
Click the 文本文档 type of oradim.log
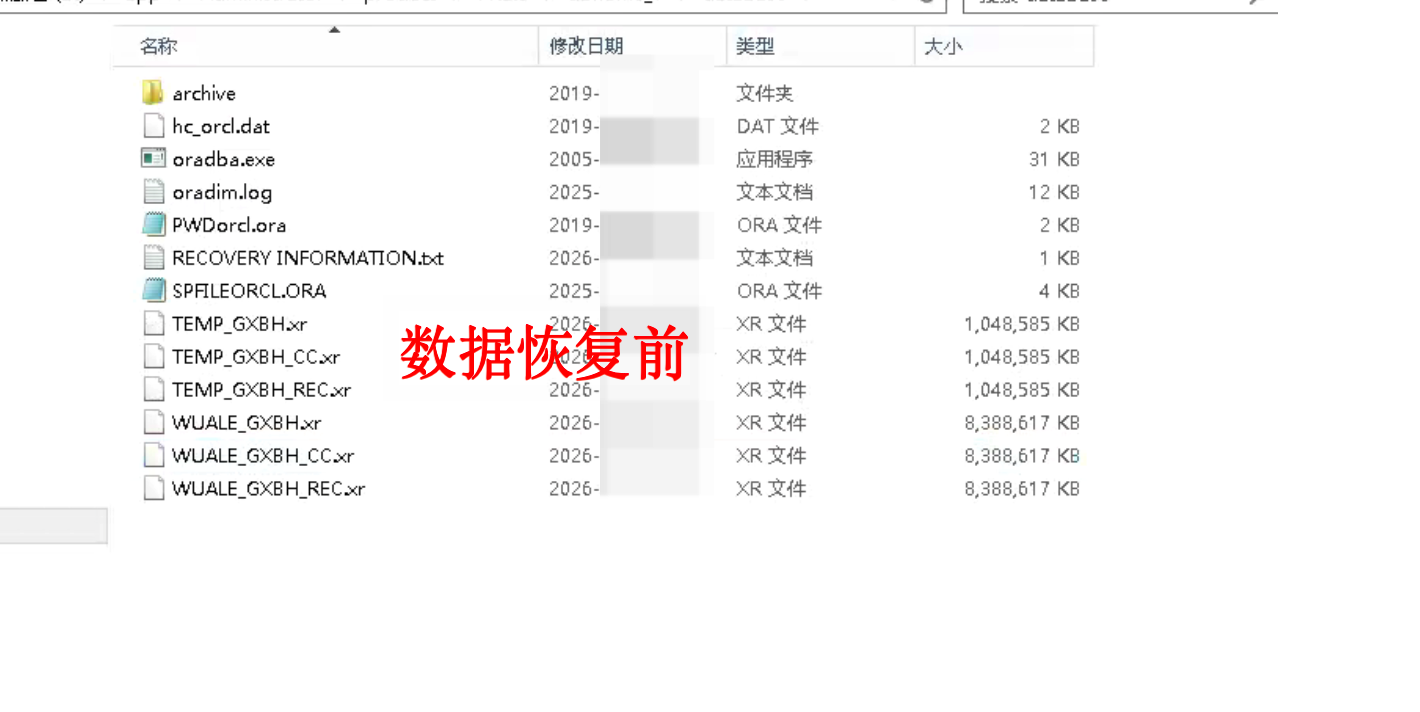pyautogui.click(x=775, y=192)
